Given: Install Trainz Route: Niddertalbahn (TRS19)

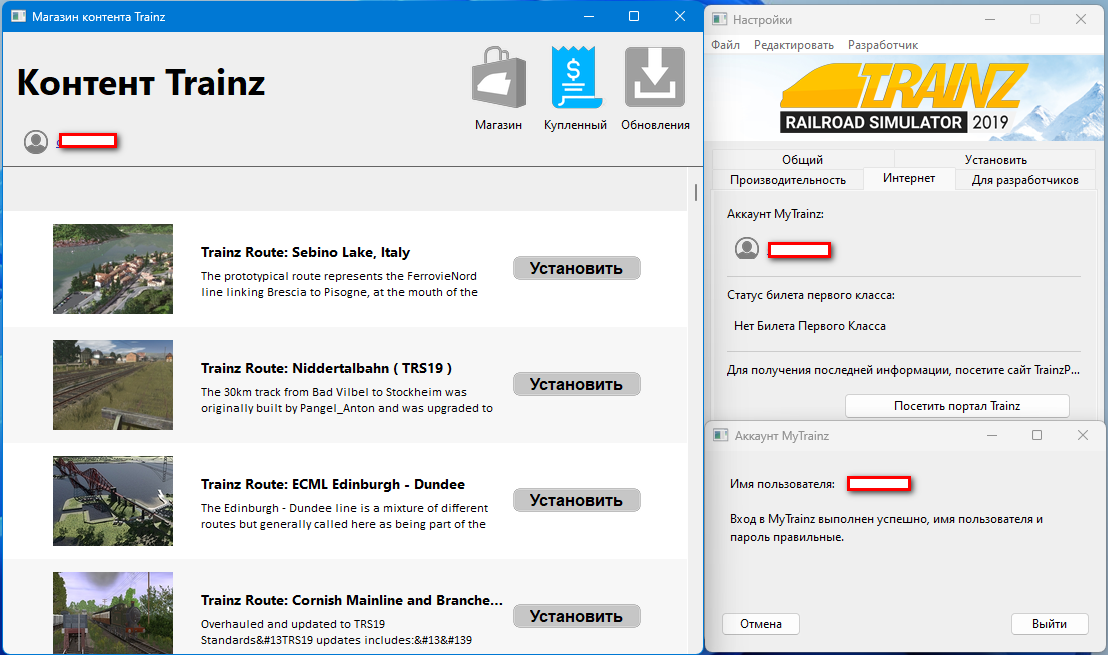Looking at the screenshot, I should pos(577,384).
